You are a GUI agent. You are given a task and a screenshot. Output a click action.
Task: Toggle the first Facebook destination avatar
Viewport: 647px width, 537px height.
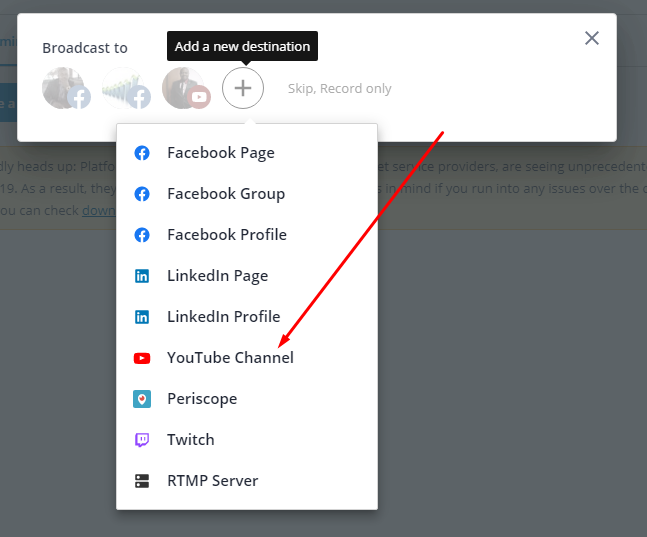pos(65,88)
